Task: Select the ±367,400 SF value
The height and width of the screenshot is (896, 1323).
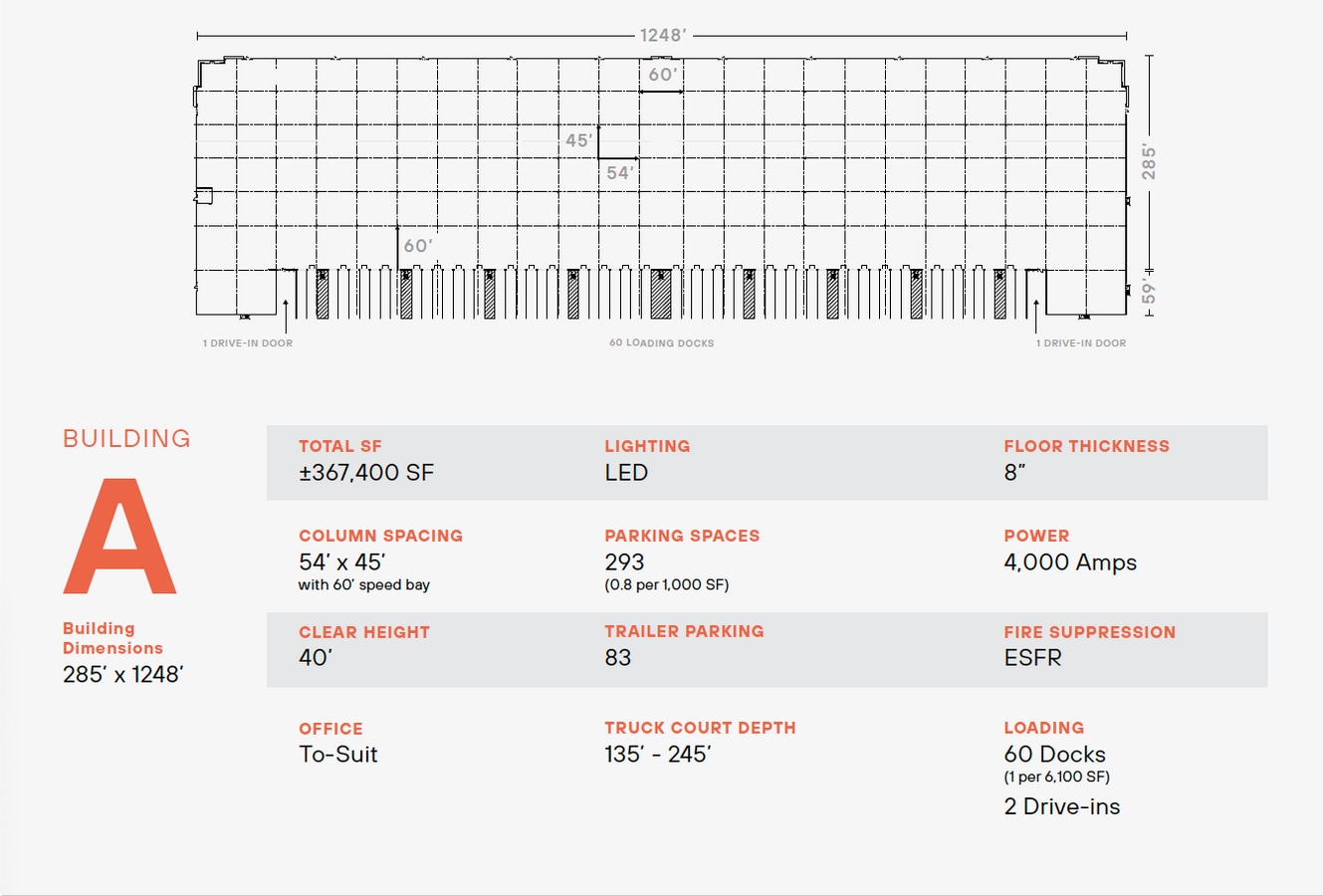Action: [366, 473]
